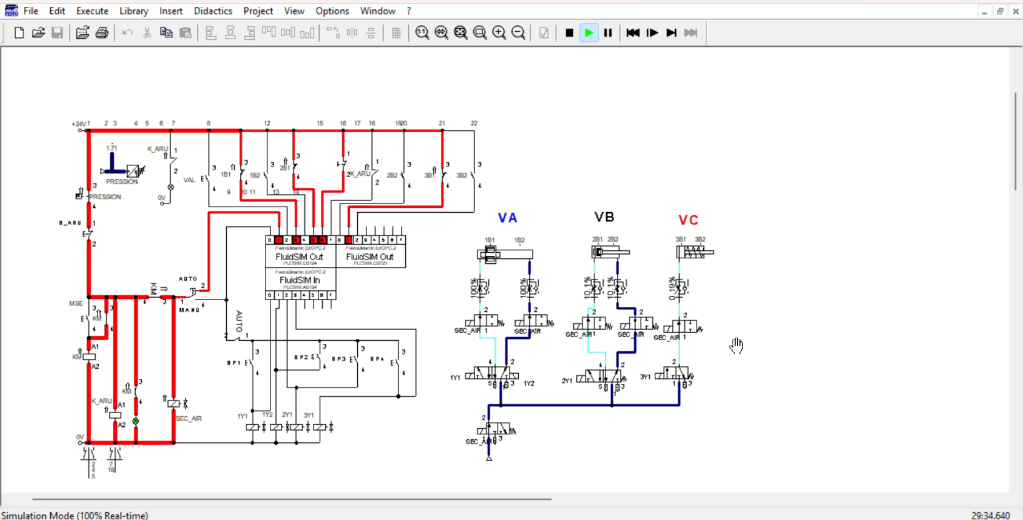Return to the previous zoom view
The image size is (1023, 520).
442,33
